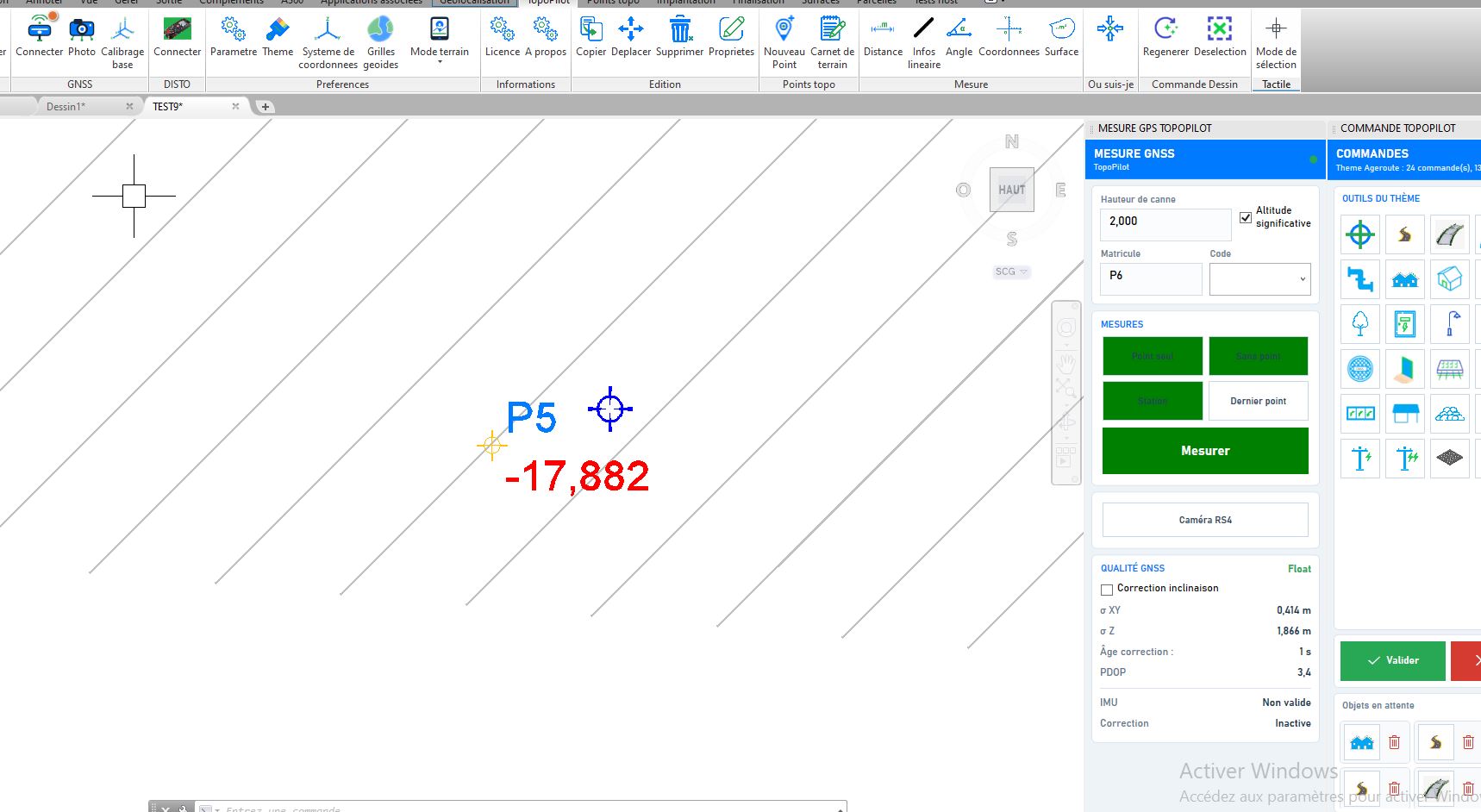Click the Mesurer button

1205,451
